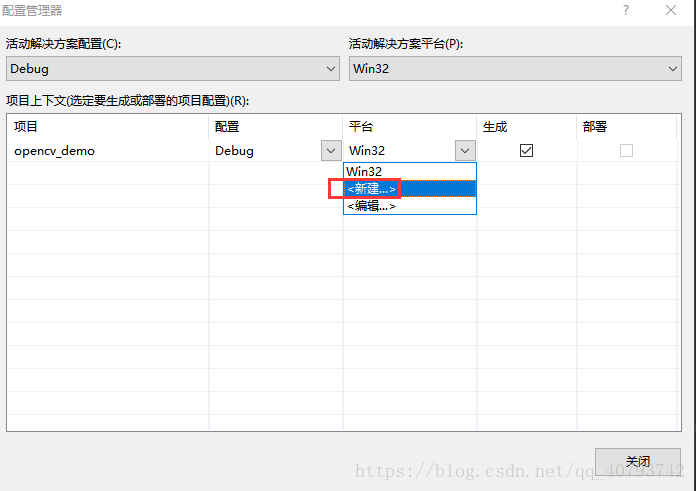Collapse the Win32 platform arrow for opencv_demo
This screenshot has width=696, height=491.
465,150
